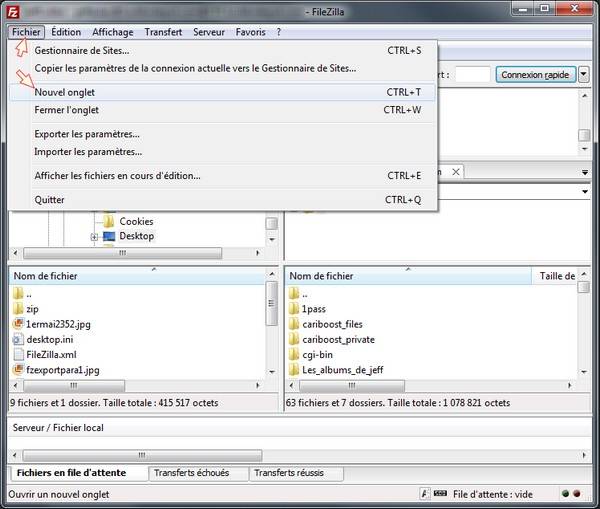Click the zip folder icon
This screenshot has width=600, height=509.
[18, 308]
